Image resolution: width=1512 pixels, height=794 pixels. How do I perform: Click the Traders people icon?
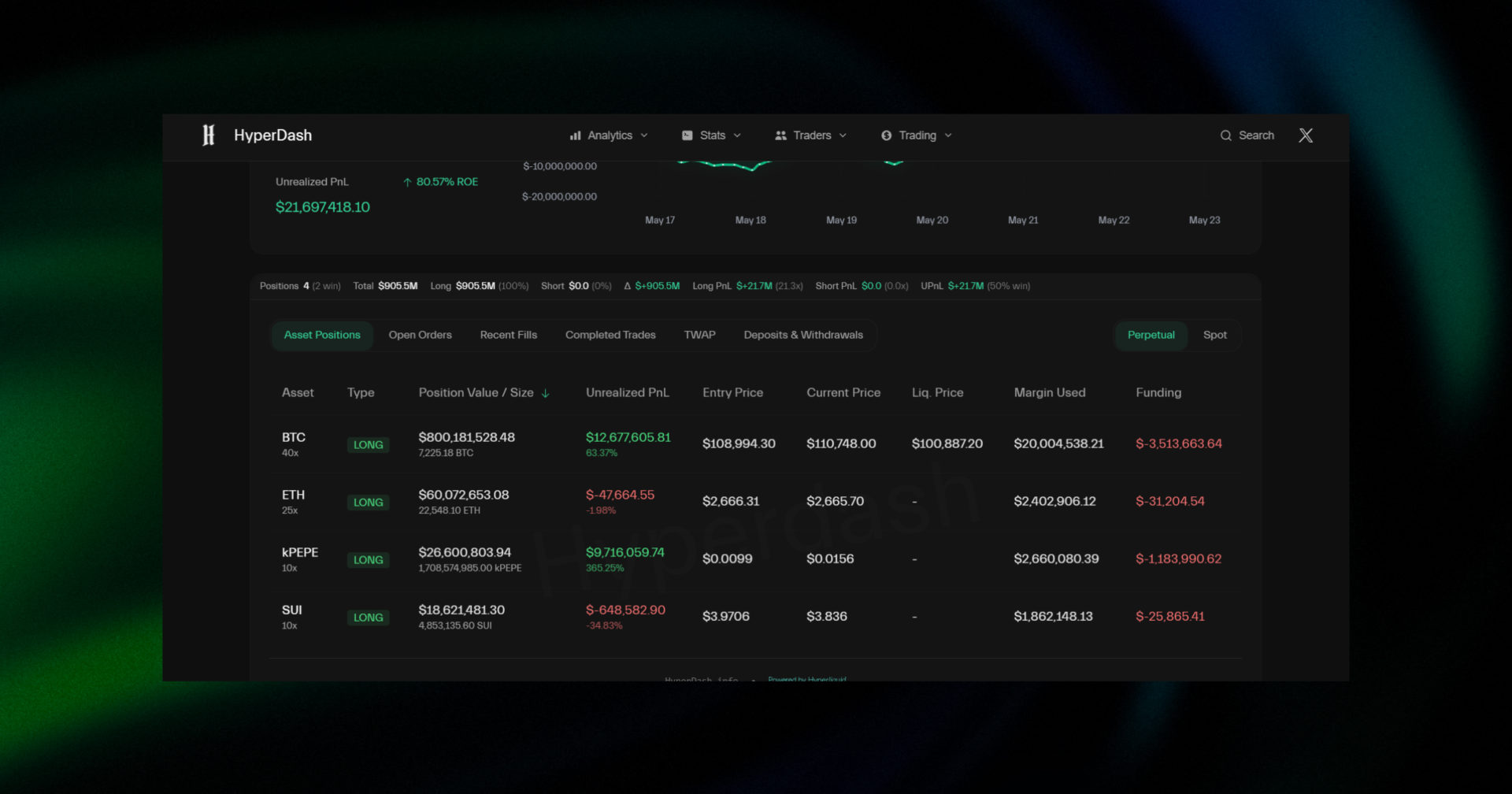tap(780, 135)
